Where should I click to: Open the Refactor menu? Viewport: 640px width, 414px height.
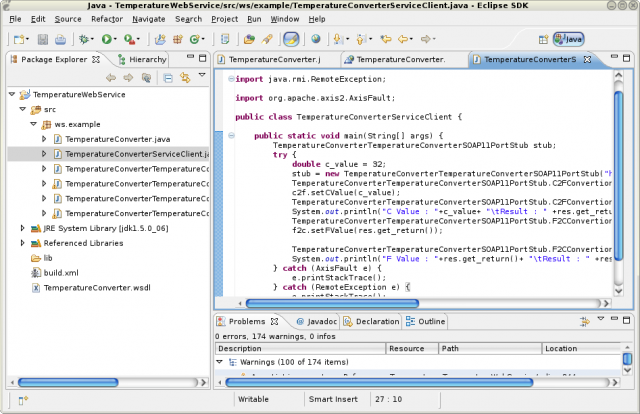pos(107,19)
